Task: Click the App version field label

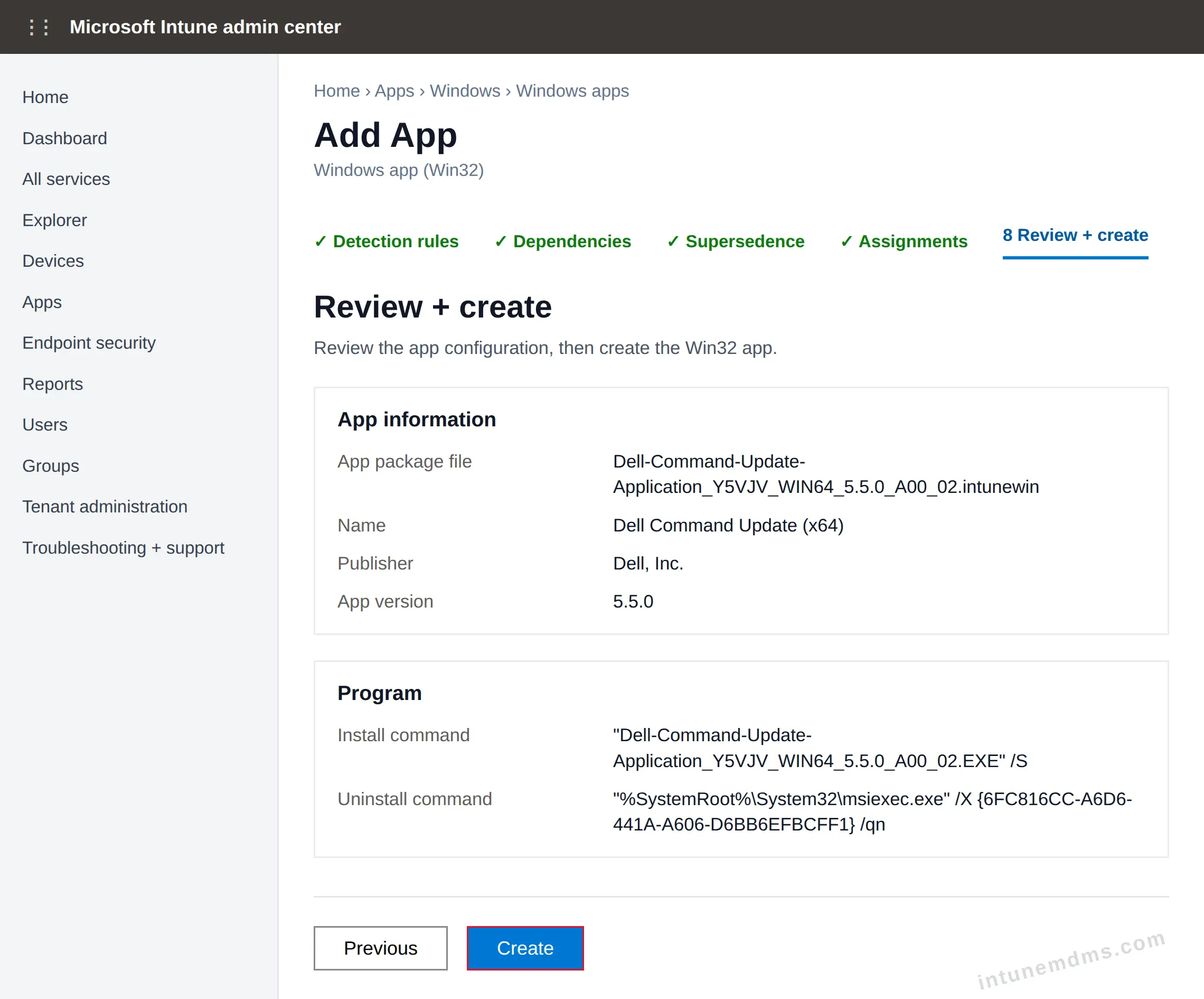Action: (385, 602)
